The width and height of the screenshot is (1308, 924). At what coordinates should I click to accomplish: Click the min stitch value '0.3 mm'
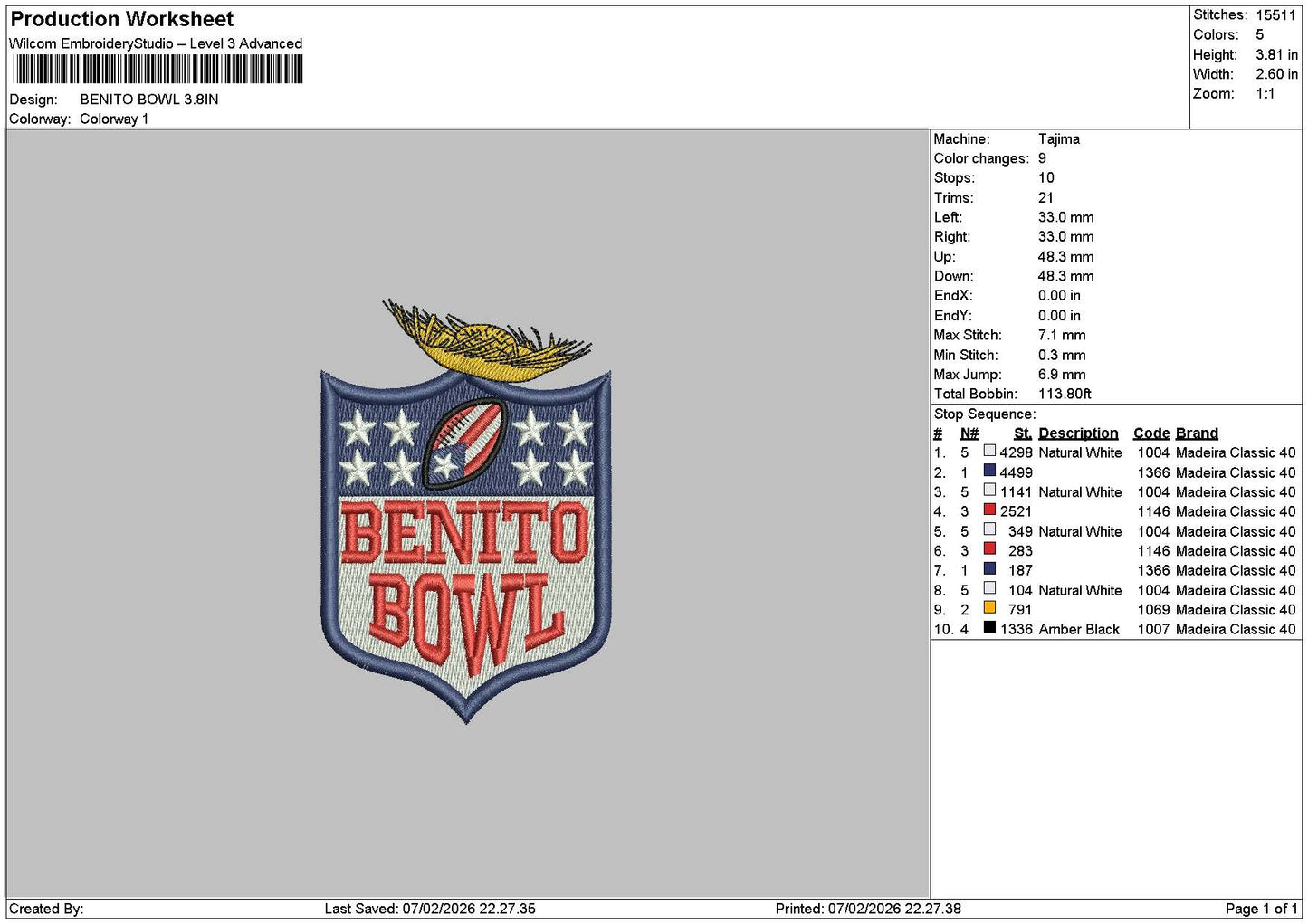tap(1062, 355)
